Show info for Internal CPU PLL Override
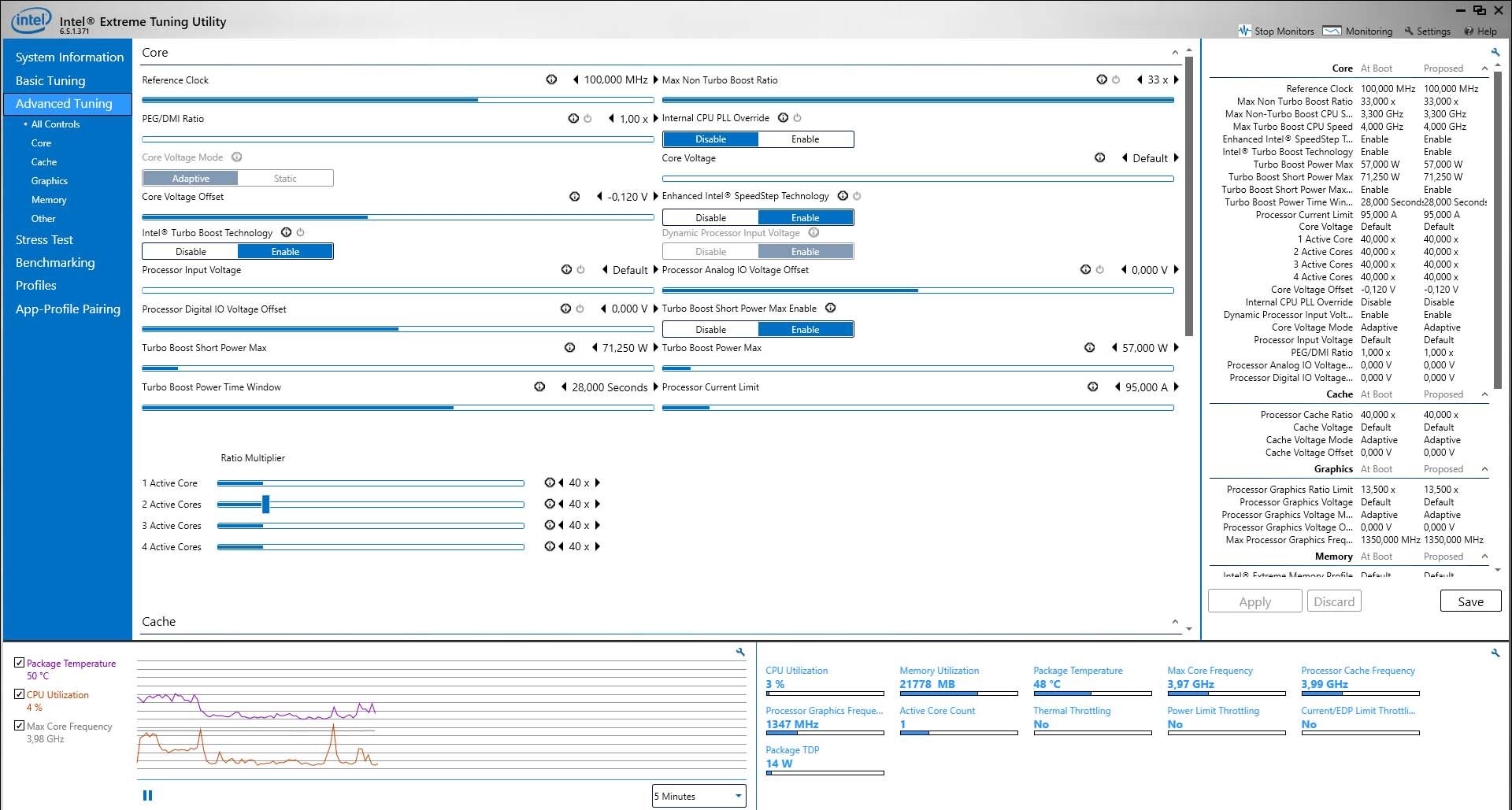Image resolution: width=1512 pixels, height=810 pixels. point(783,117)
